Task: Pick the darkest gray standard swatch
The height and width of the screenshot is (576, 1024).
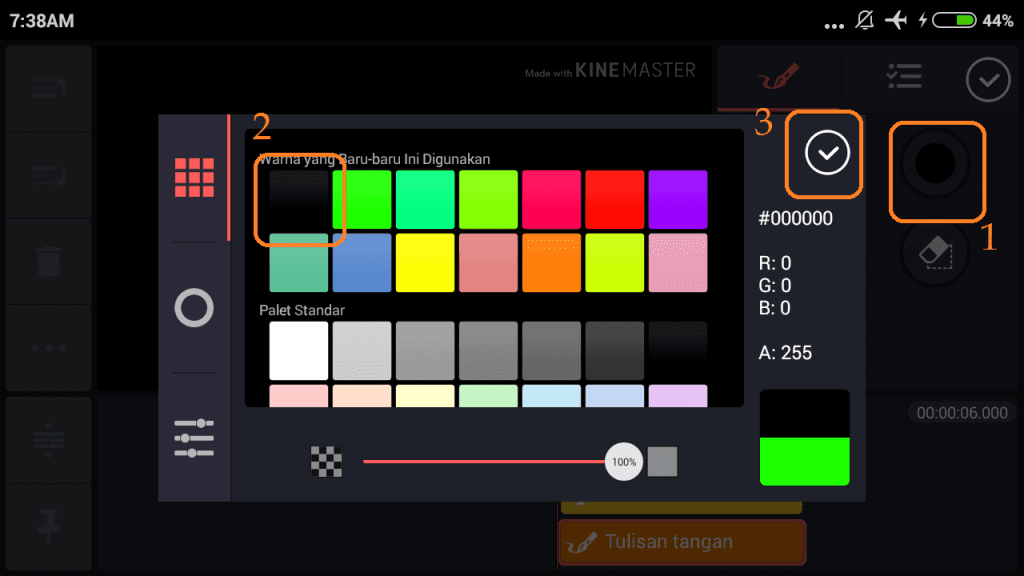Action: (615, 351)
